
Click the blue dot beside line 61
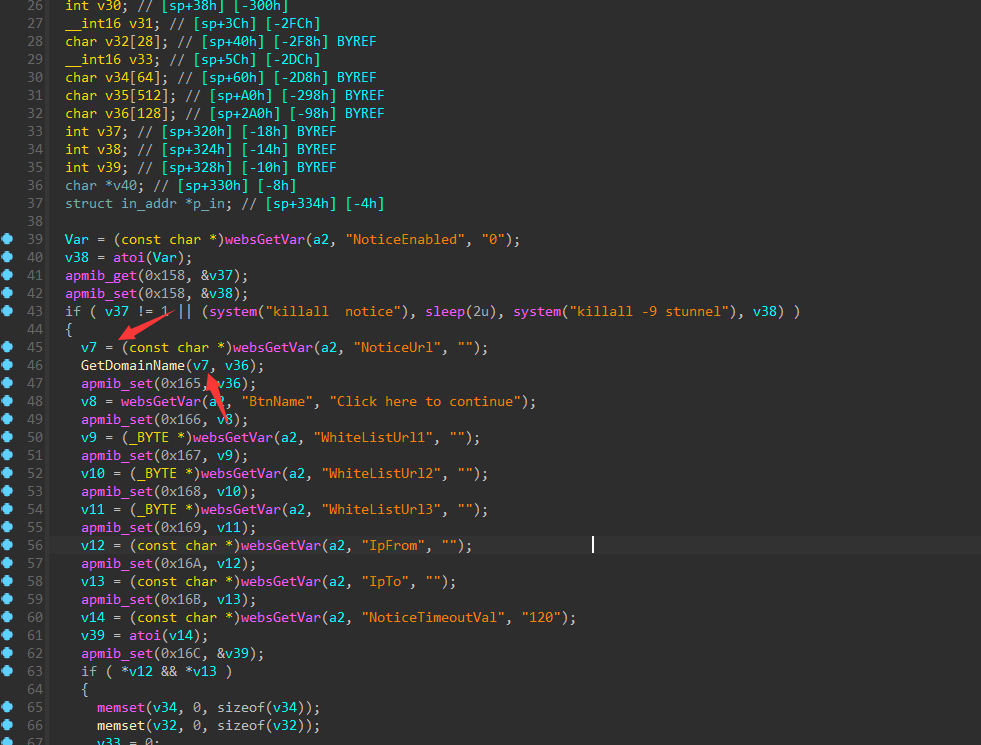7,635
